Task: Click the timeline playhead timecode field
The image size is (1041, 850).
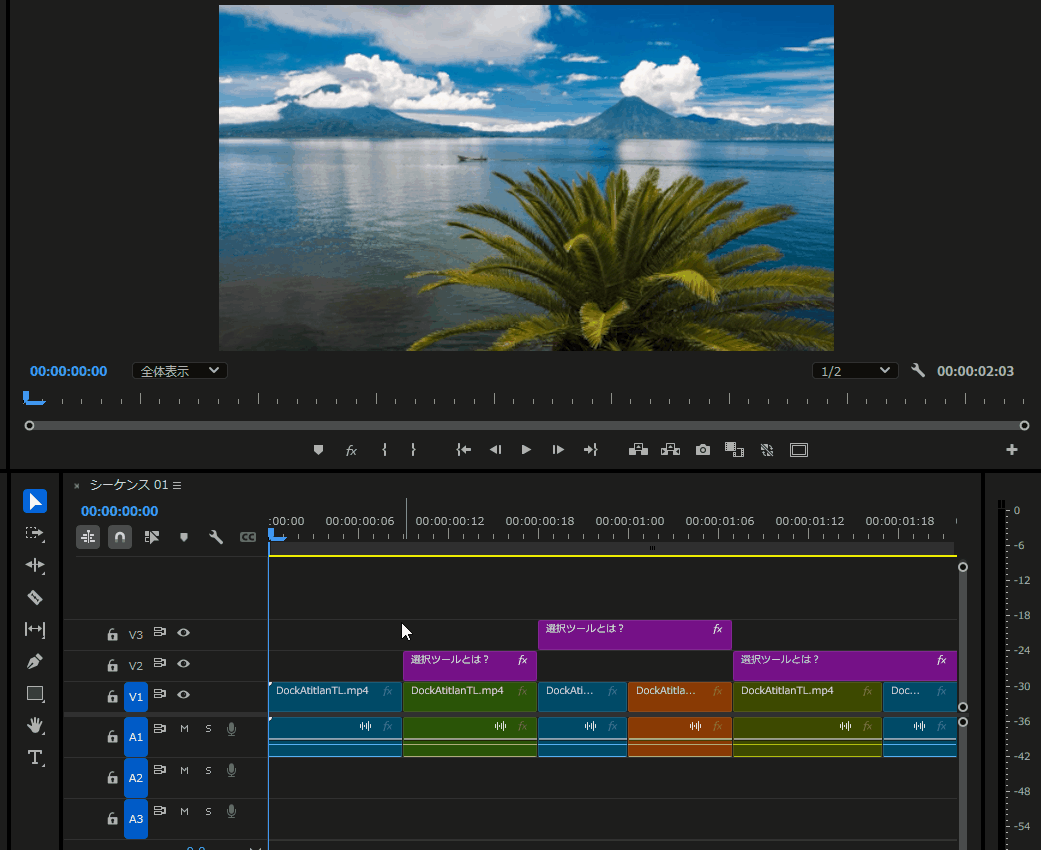Action: [120, 511]
